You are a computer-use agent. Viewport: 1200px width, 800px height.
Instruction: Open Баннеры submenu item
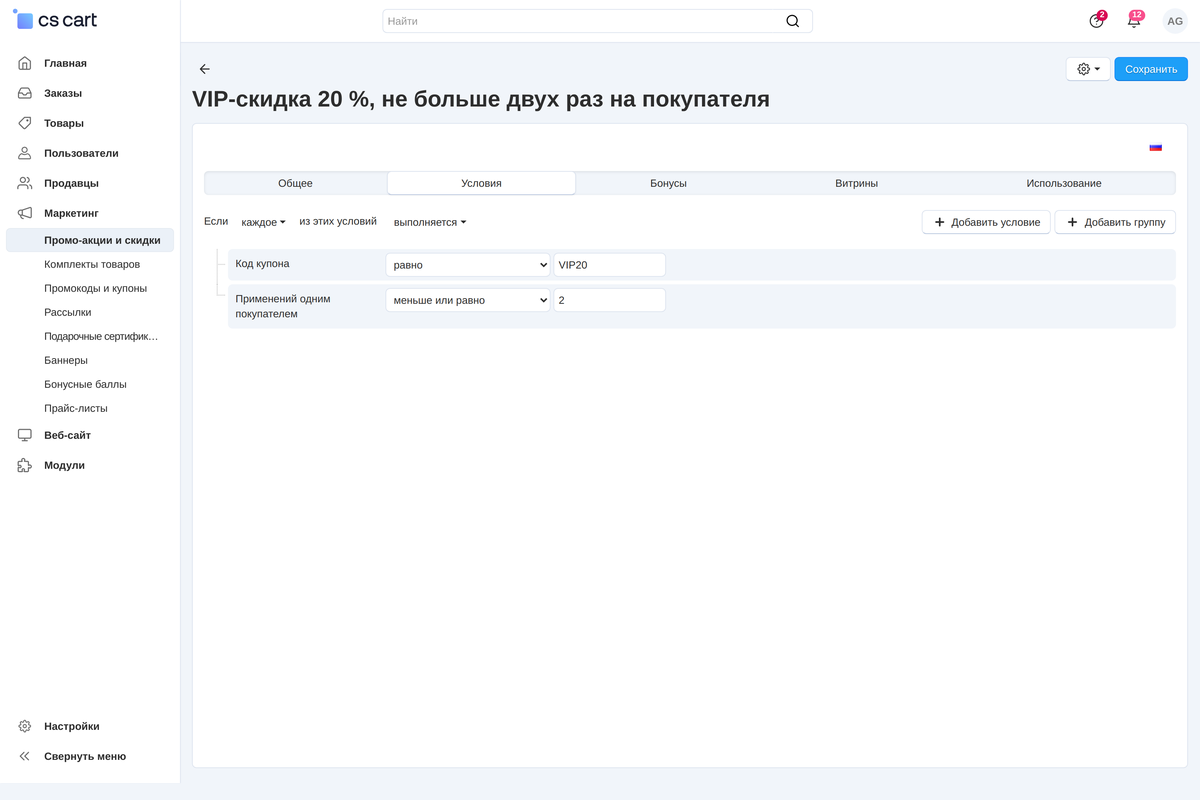[66, 360]
